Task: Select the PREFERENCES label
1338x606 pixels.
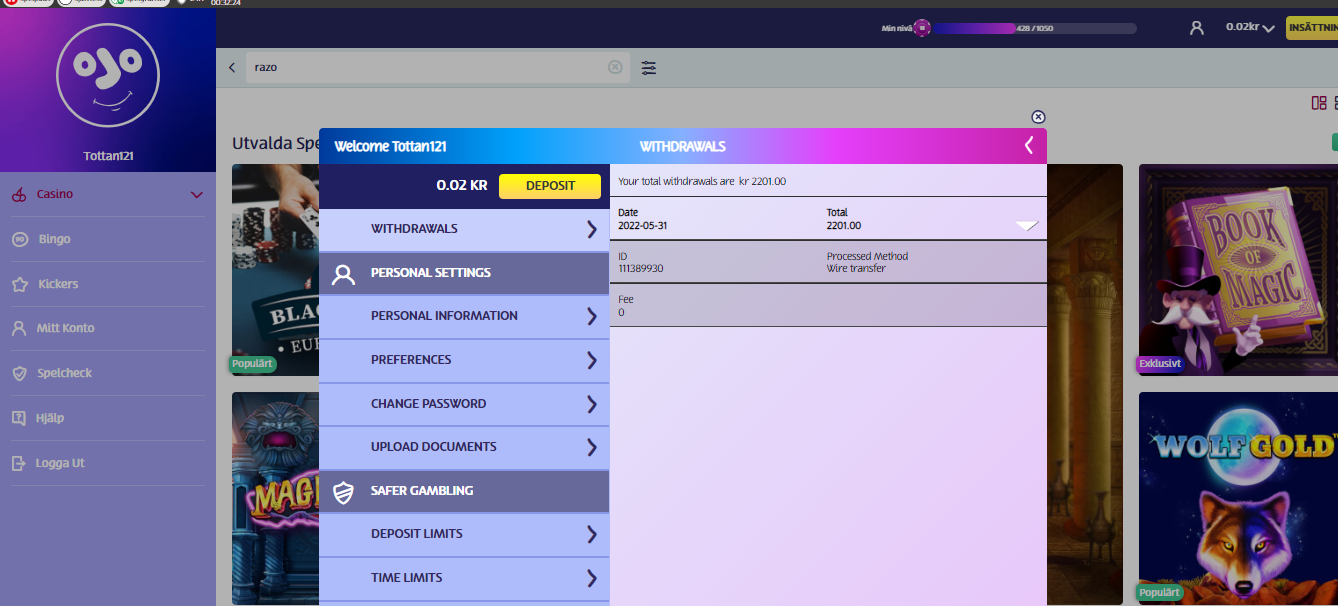Action: [411, 360]
